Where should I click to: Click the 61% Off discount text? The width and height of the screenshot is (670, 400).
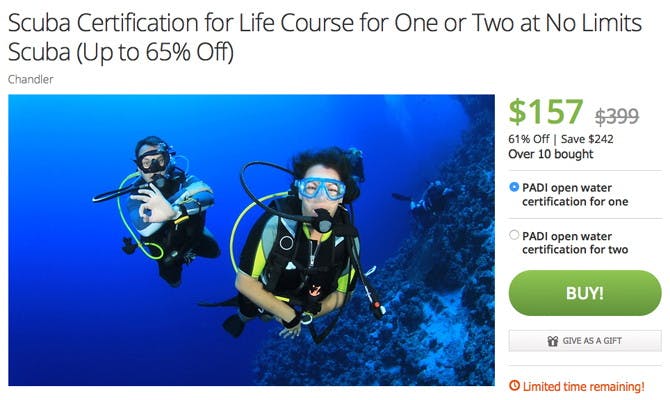tap(529, 139)
